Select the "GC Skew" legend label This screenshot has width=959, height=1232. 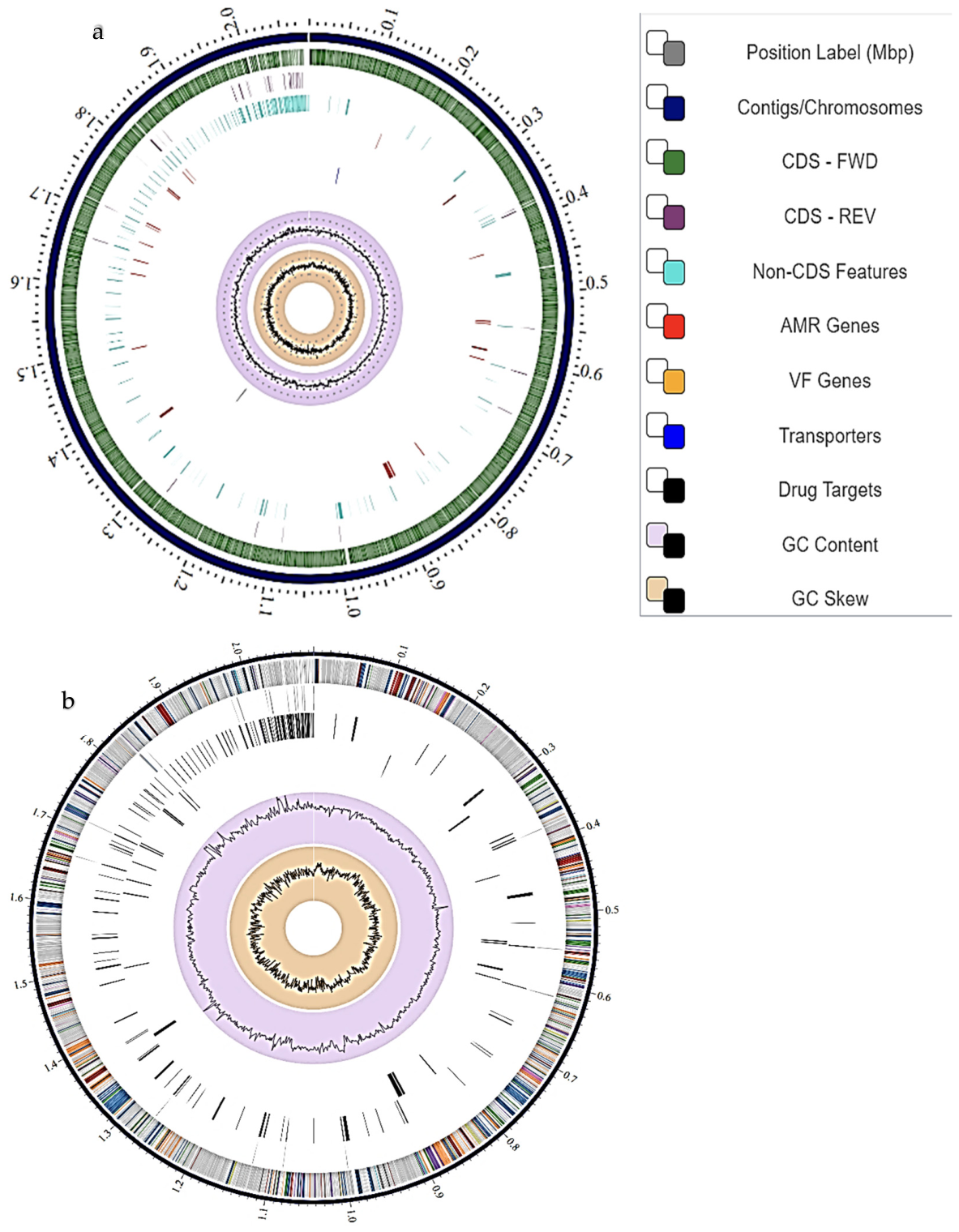[829, 599]
